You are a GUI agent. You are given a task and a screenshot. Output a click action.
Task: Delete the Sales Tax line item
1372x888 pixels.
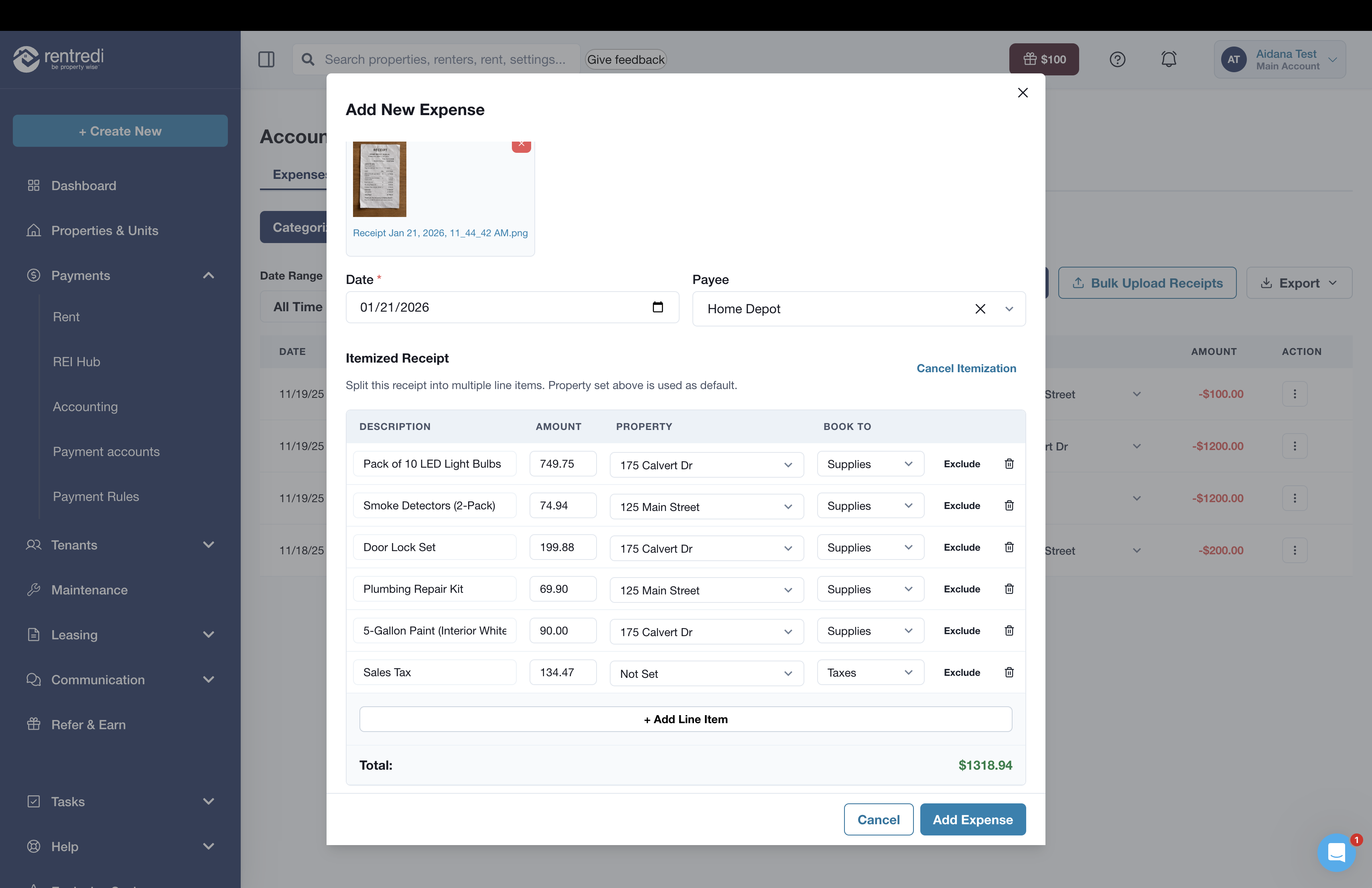1009,672
